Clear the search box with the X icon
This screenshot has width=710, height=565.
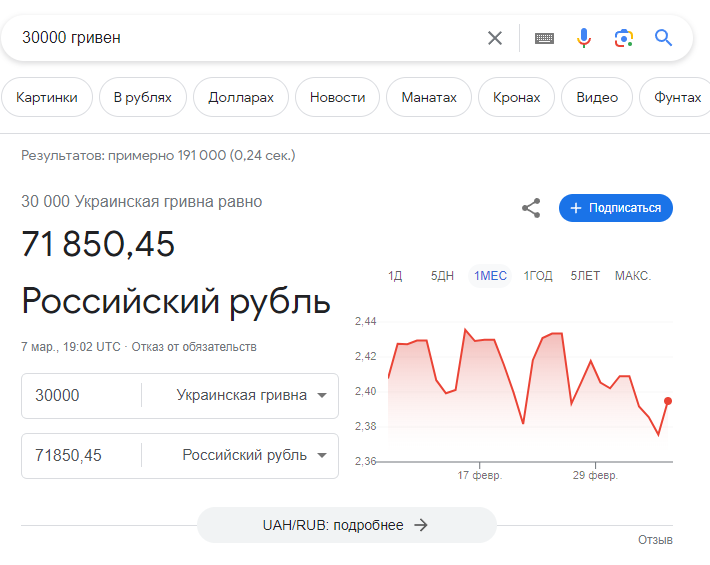(x=495, y=38)
